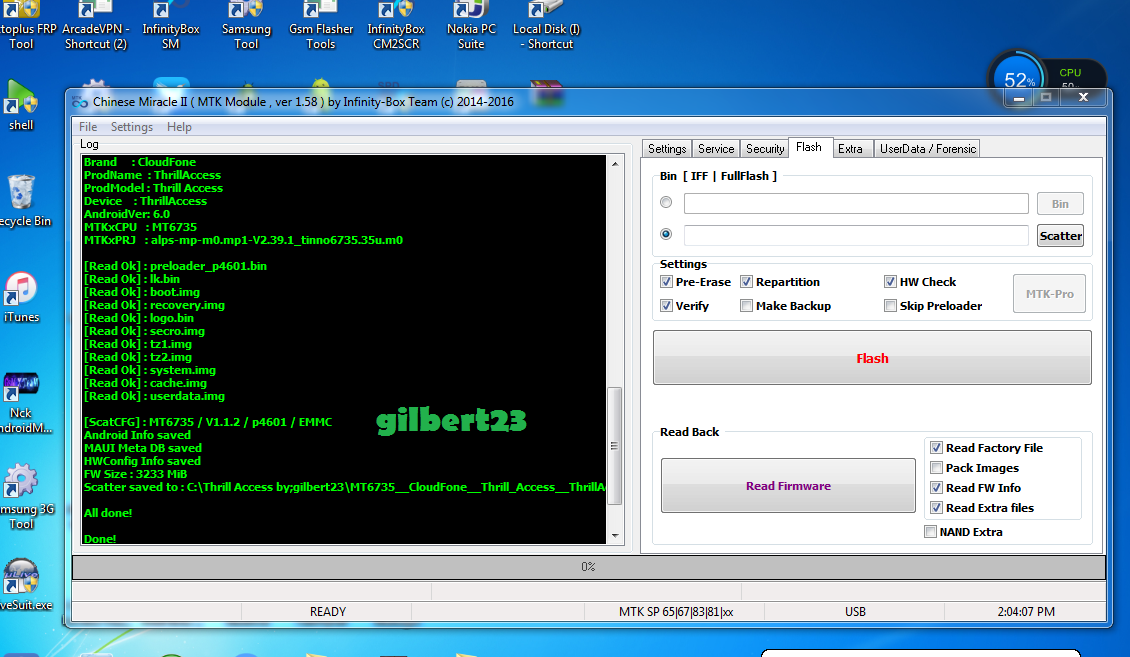
Task: Toggle the Read Factory File checkbox
Action: point(936,447)
